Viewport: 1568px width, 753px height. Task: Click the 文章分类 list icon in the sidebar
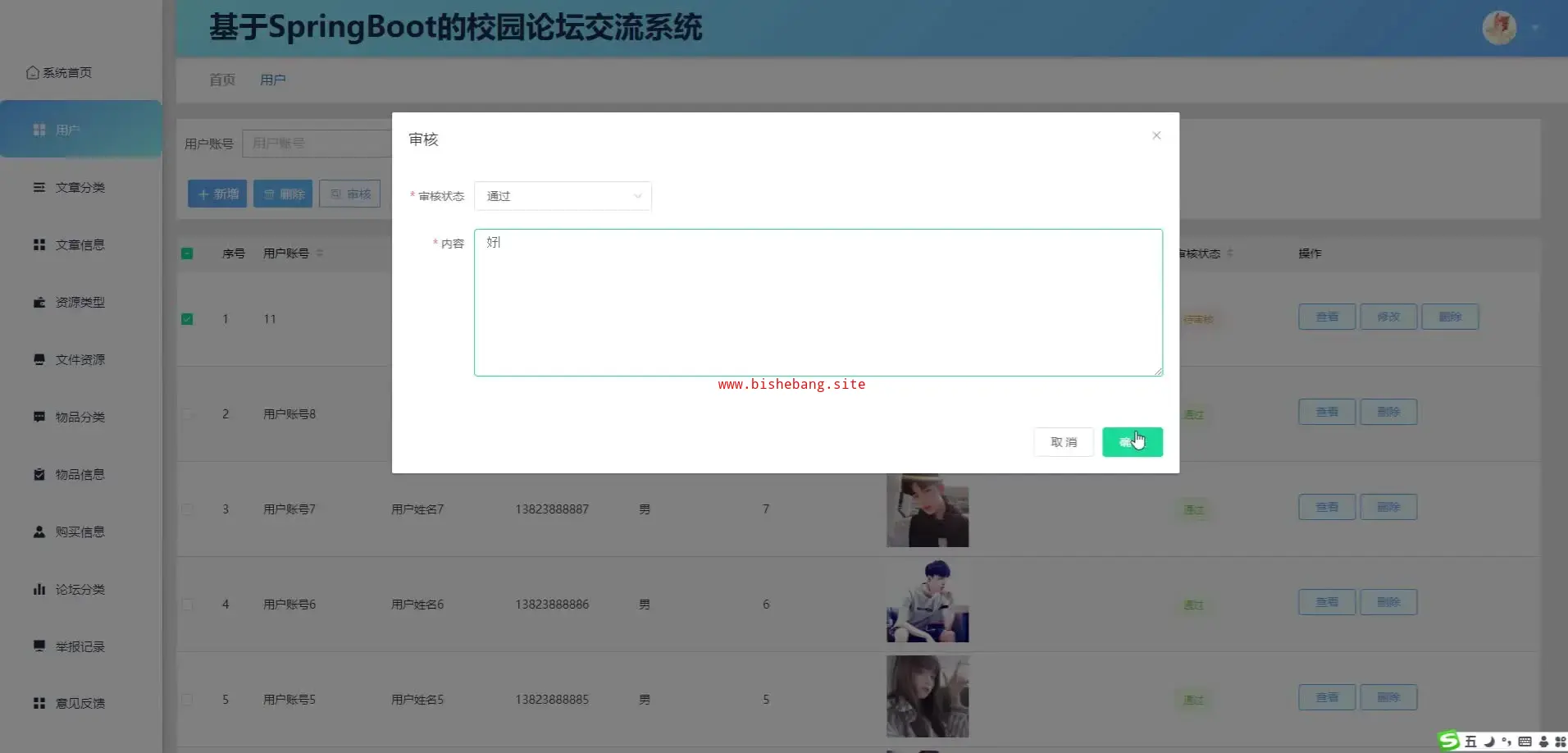39,188
